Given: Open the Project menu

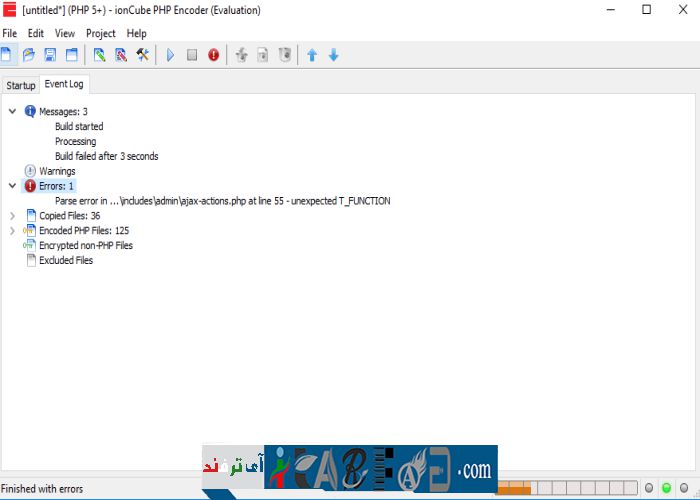Looking at the screenshot, I should (100, 33).
